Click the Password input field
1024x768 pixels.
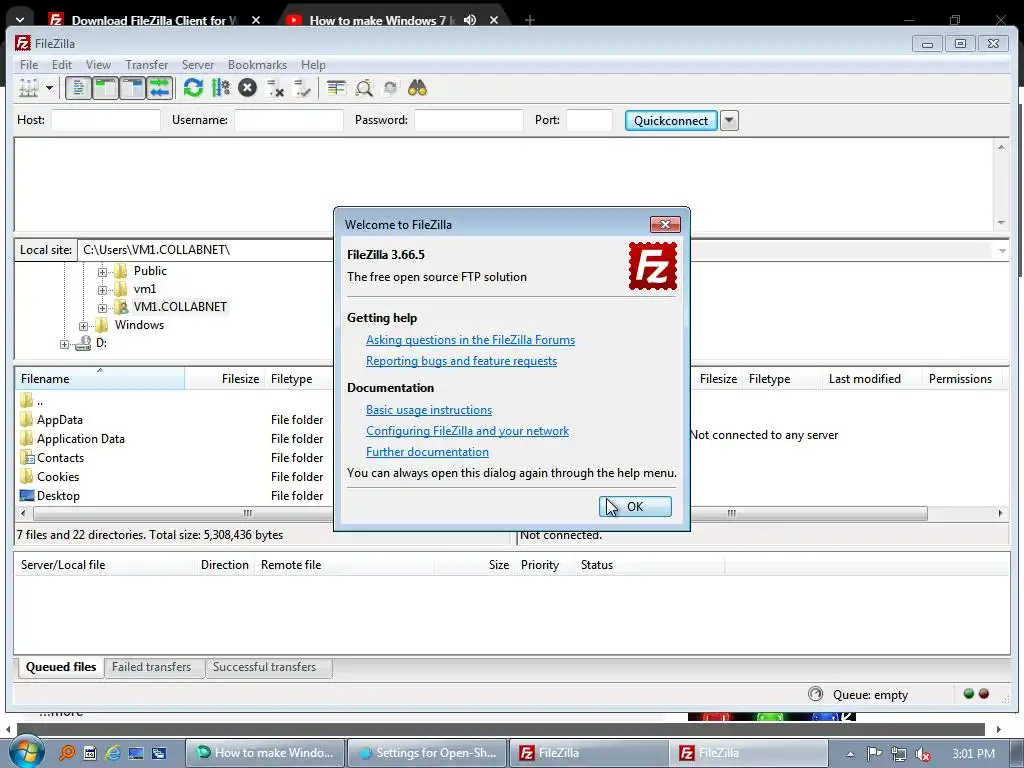coord(469,120)
